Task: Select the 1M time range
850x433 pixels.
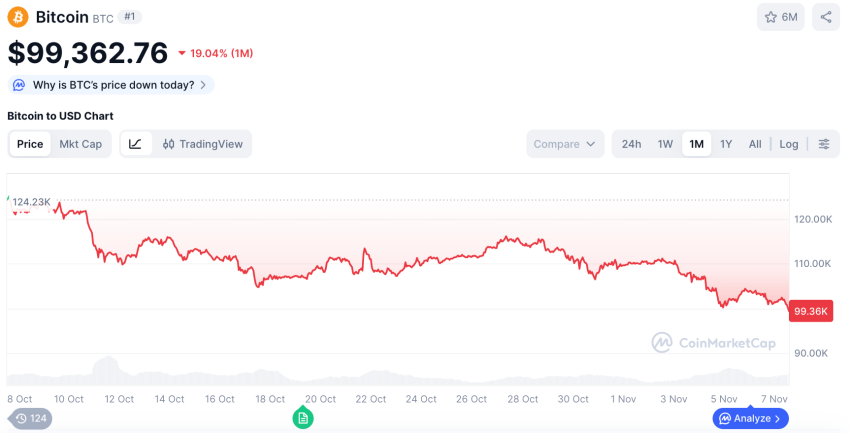Action: point(697,144)
